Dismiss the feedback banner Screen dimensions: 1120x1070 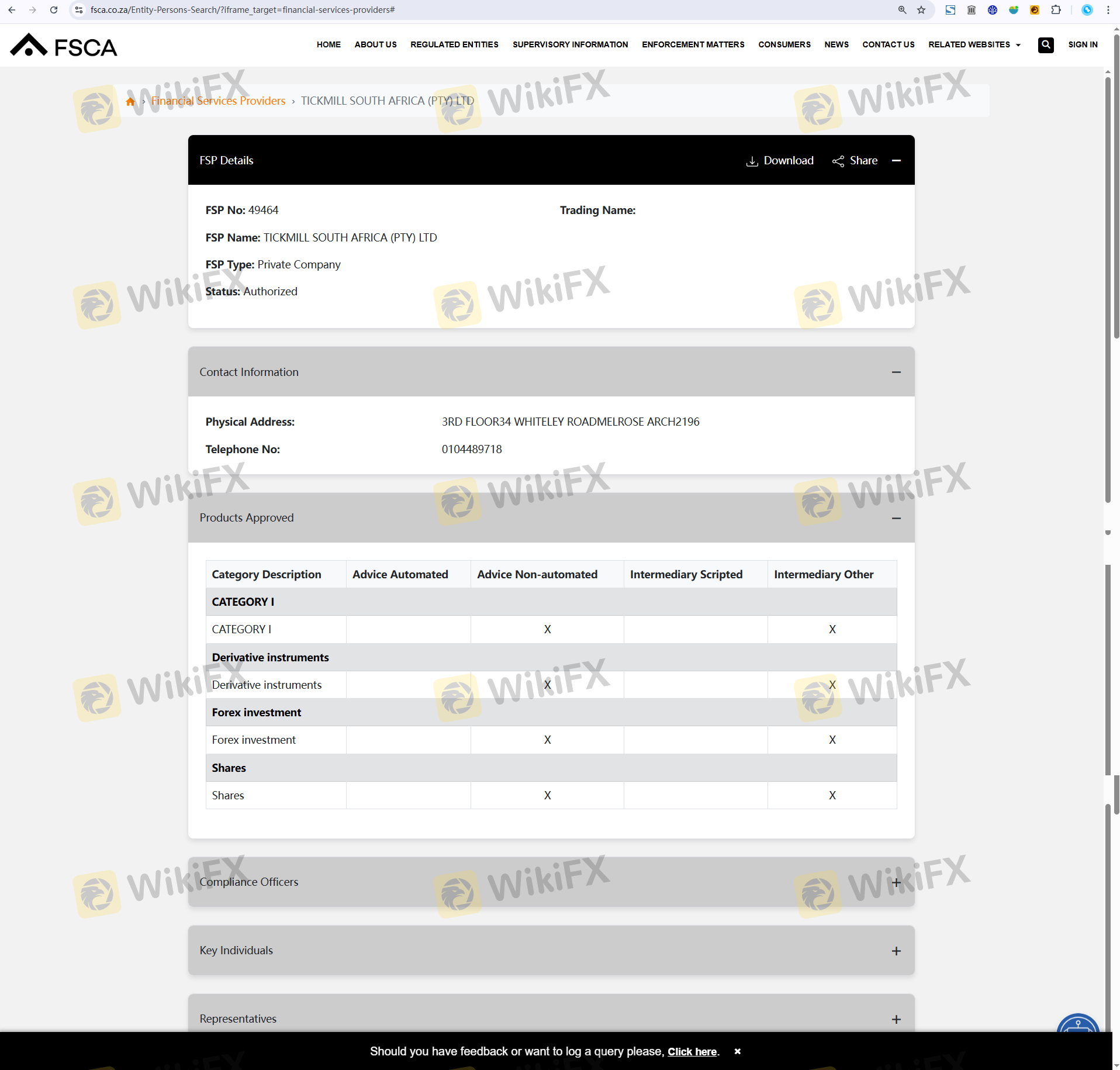click(x=738, y=1051)
